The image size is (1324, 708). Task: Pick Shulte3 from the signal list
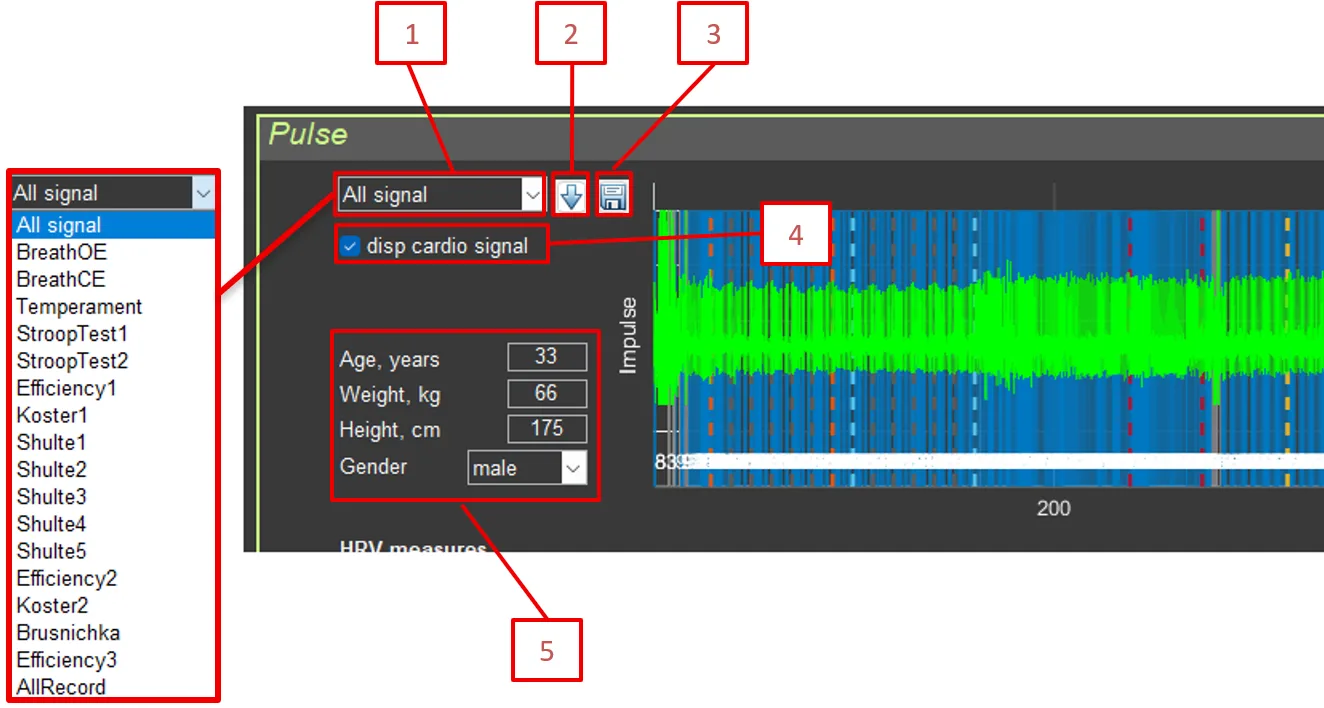point(52,497)
